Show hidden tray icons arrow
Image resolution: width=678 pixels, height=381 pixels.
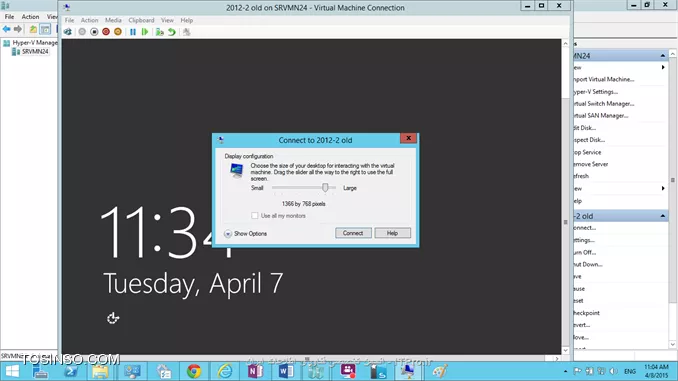[565, 371]
